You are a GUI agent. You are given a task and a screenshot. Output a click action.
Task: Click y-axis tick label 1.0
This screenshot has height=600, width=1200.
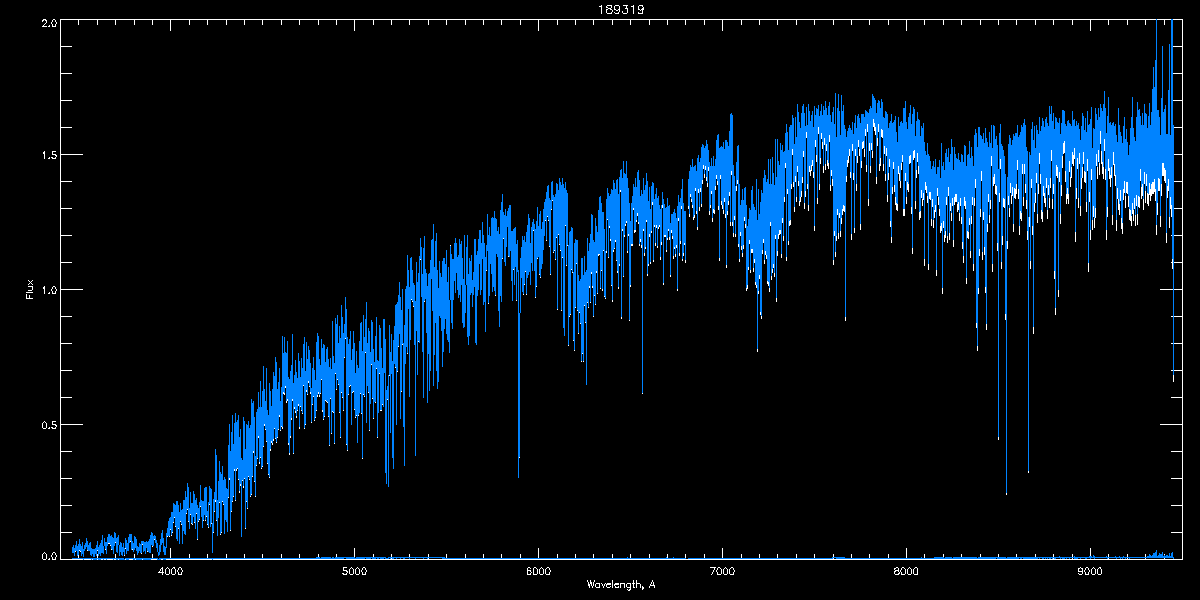(48, 290)
